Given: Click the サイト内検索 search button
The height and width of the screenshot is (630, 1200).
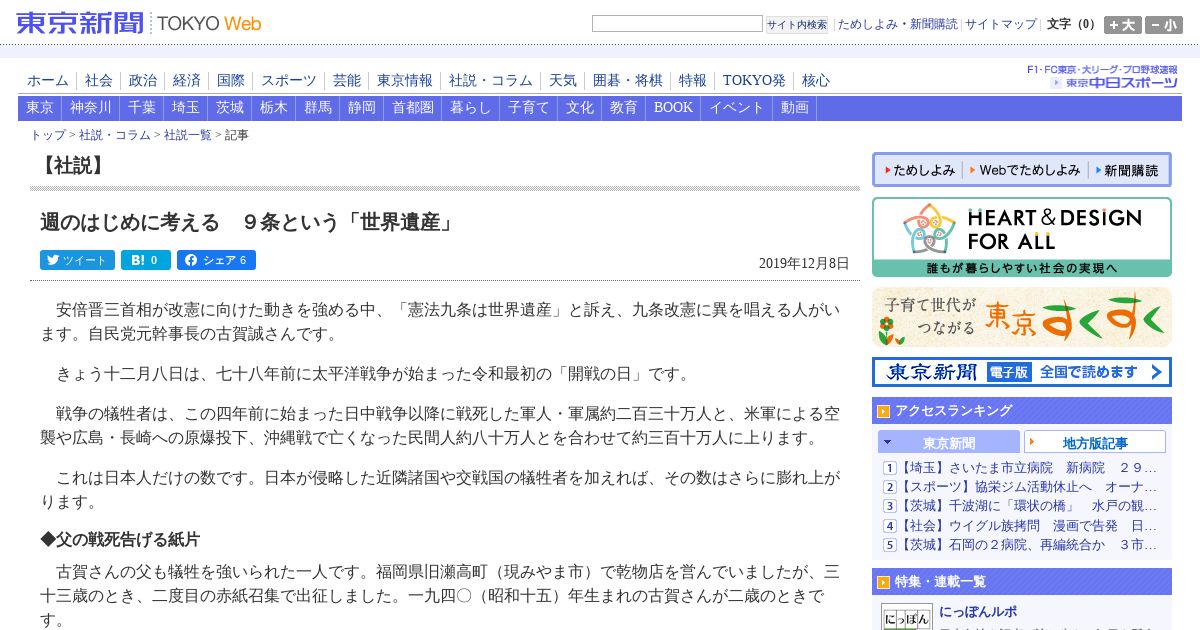Looking at the screenshot, I should [797, 25].
